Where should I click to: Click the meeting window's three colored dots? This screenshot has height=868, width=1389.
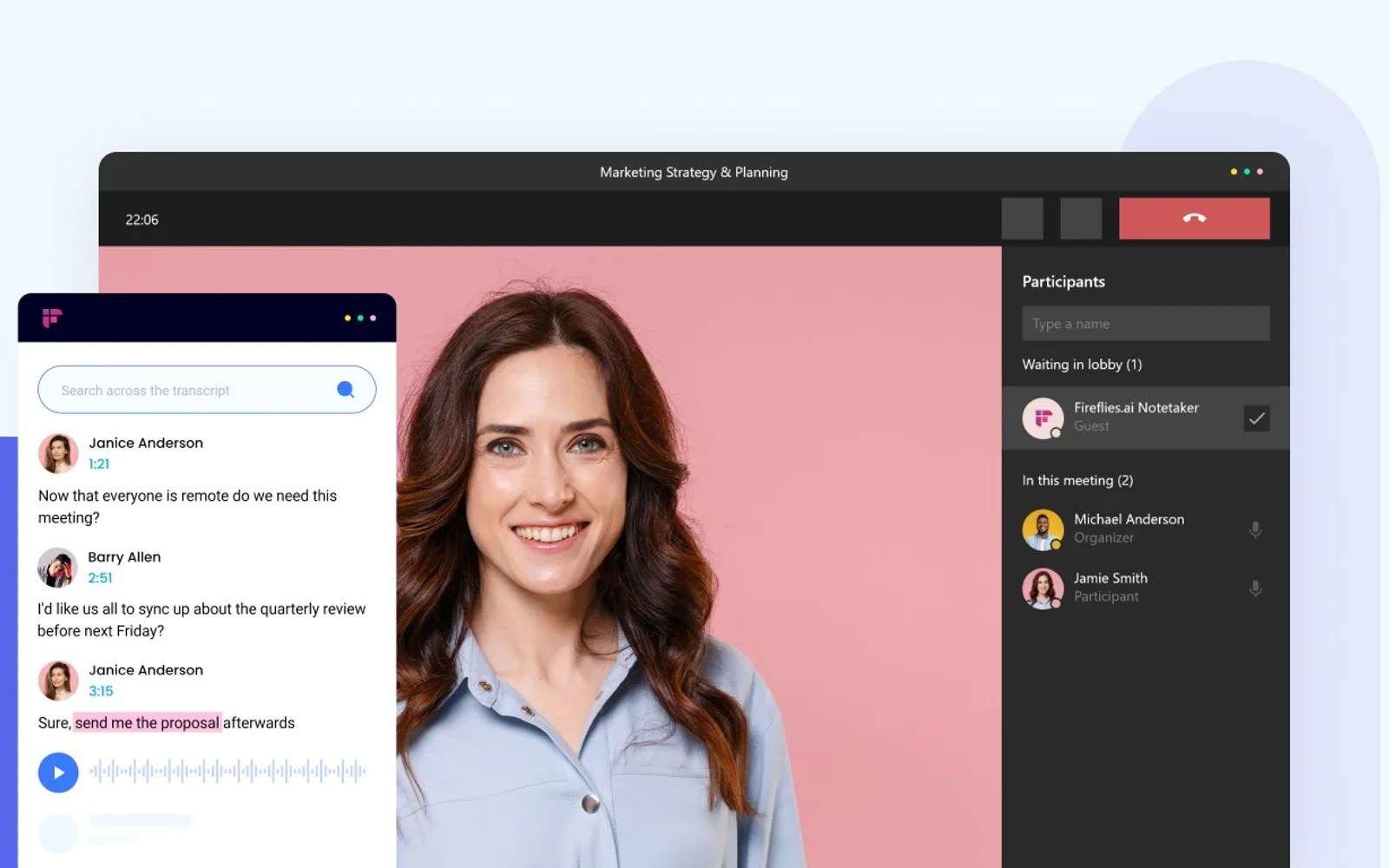pyautogui.click(x=1247, y=171)
